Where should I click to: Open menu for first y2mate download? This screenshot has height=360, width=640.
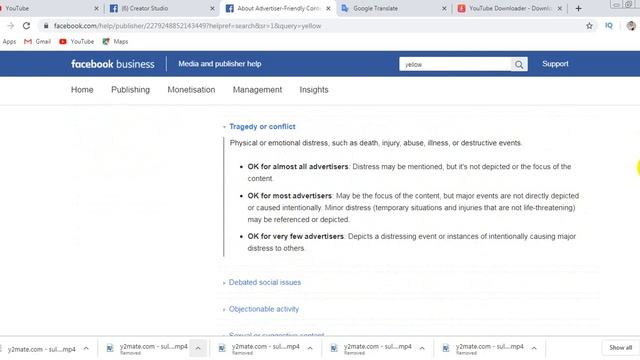[x=86, y=349]
